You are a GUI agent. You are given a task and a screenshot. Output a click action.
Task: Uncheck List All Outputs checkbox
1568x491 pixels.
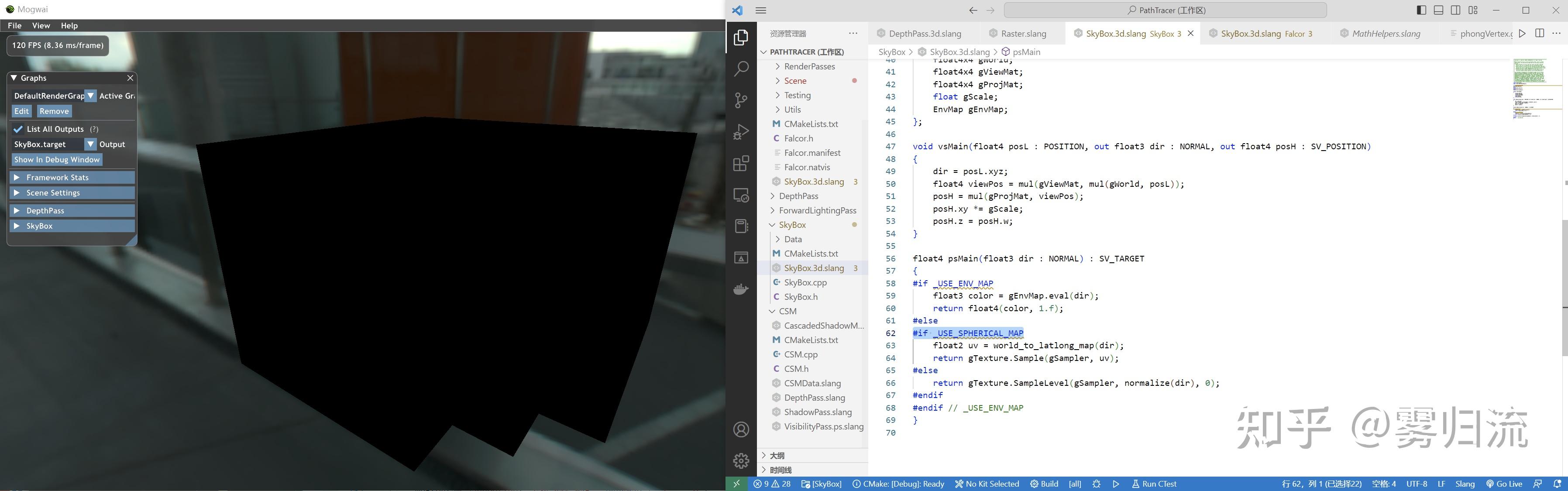(18, 129)
